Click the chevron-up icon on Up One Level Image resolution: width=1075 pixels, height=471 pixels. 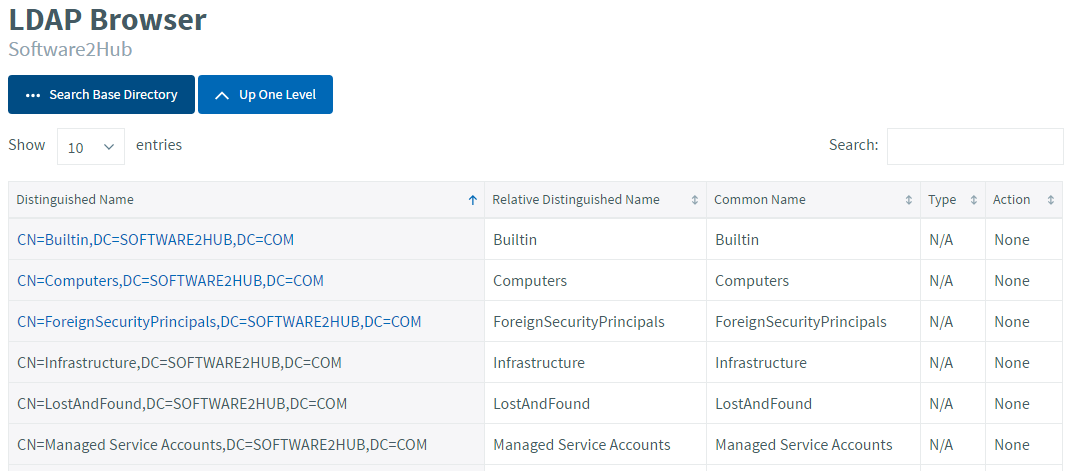222,96
